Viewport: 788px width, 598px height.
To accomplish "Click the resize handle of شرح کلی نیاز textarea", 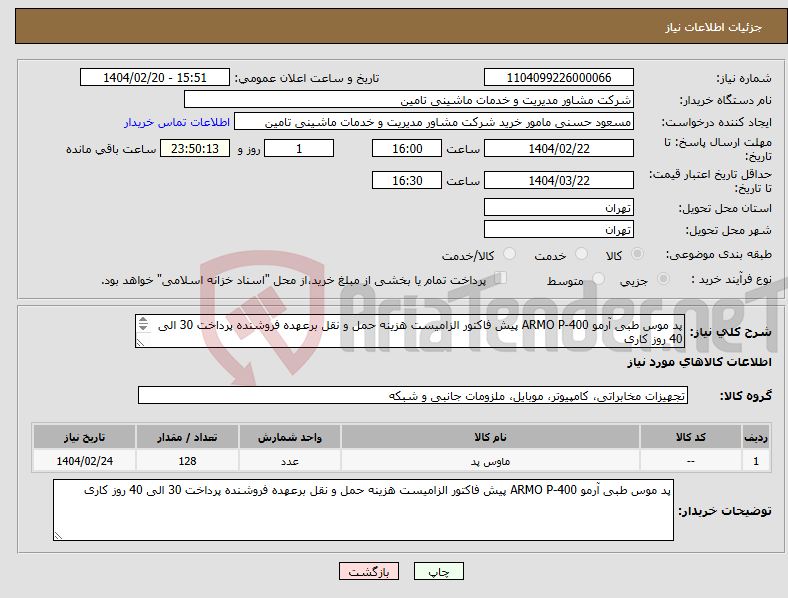I will [x=140, y=343].
